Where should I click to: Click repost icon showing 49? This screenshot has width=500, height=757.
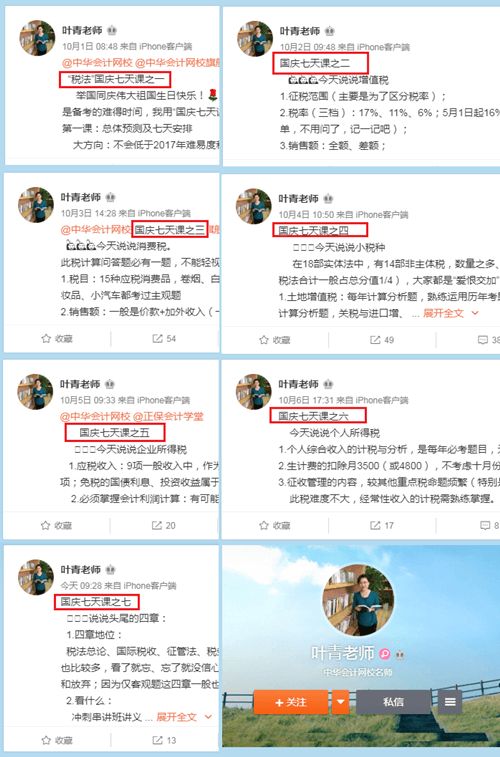[375, 340]
